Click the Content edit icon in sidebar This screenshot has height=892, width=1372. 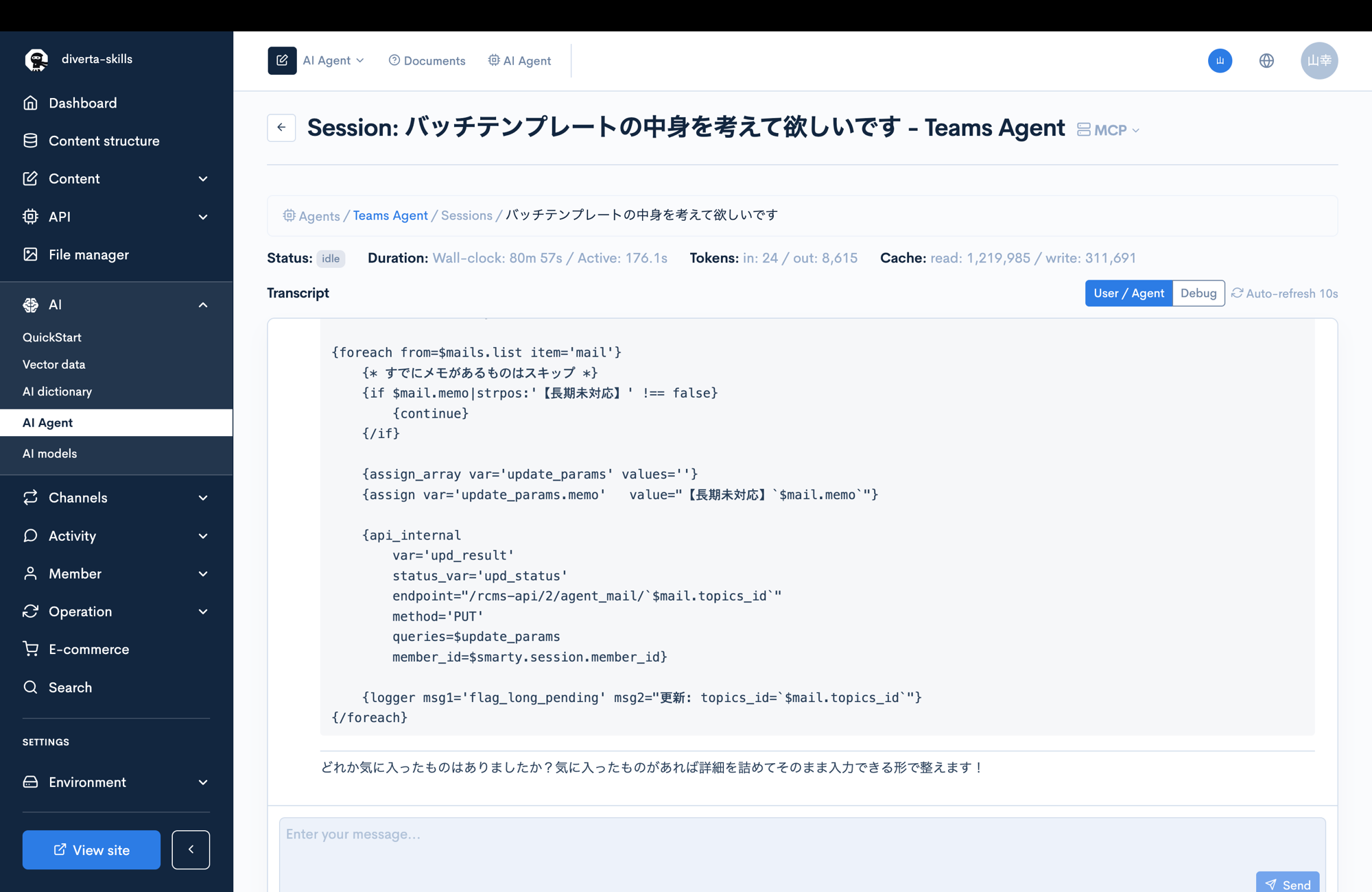(x=30, y=178)
